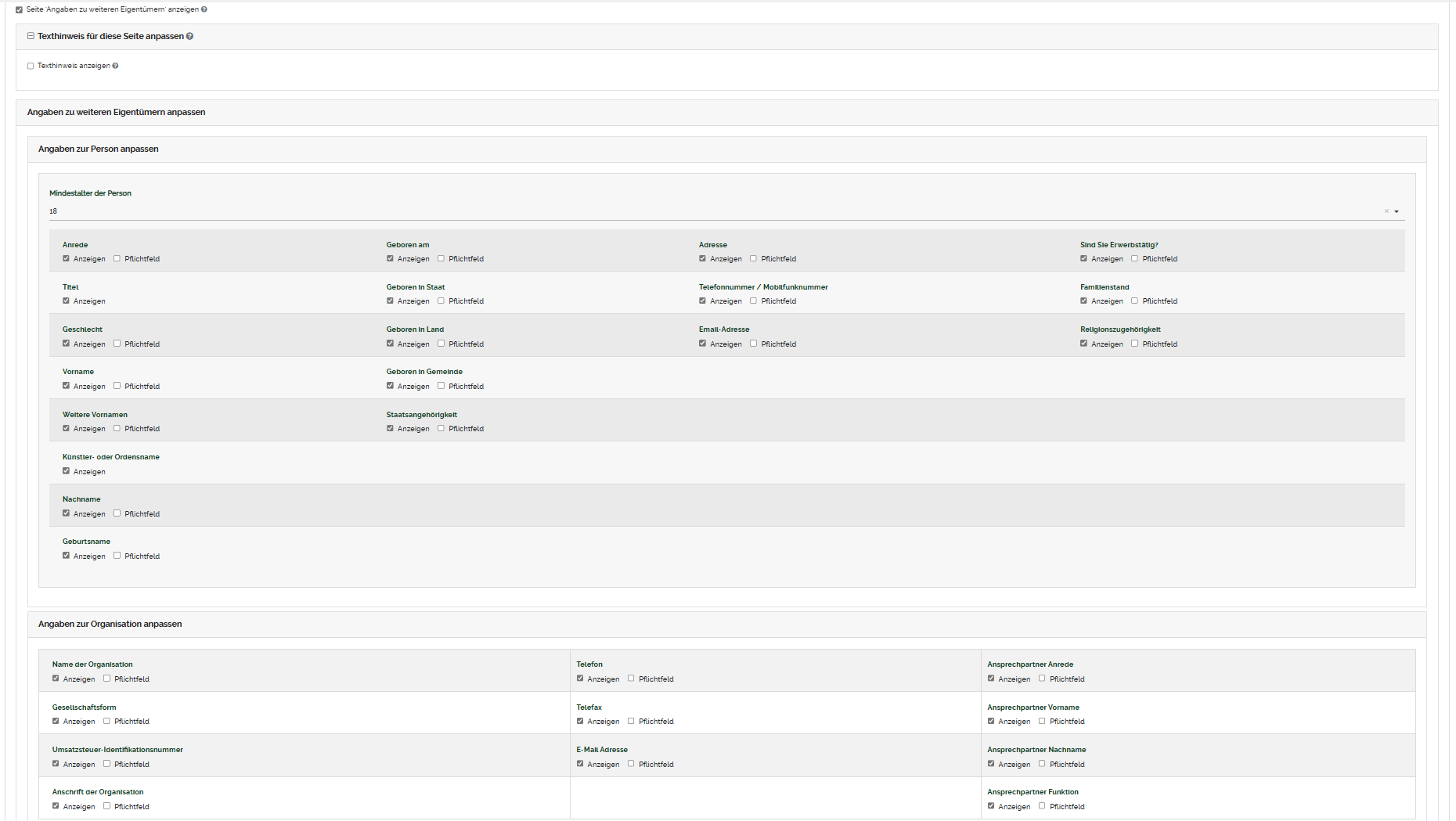Screen dimensions: 1456x821
Task: Click the Mindestalter der Person field showing 18
Action: [705, 211]
